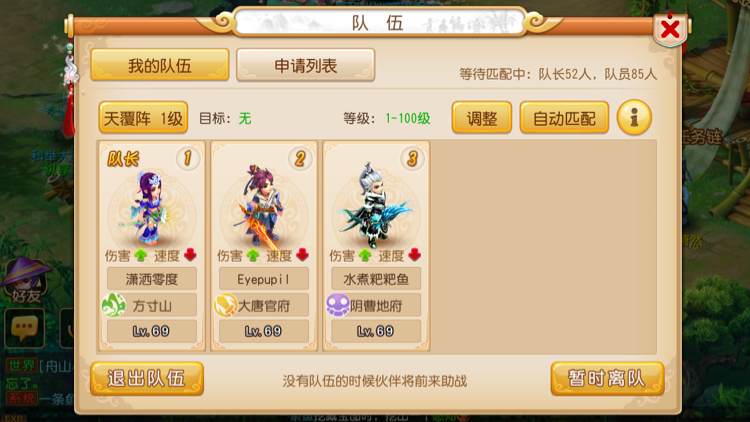Switch to 我的队伍 tab
The height and width of the screenshot is (422, 750).
(160, 65)
